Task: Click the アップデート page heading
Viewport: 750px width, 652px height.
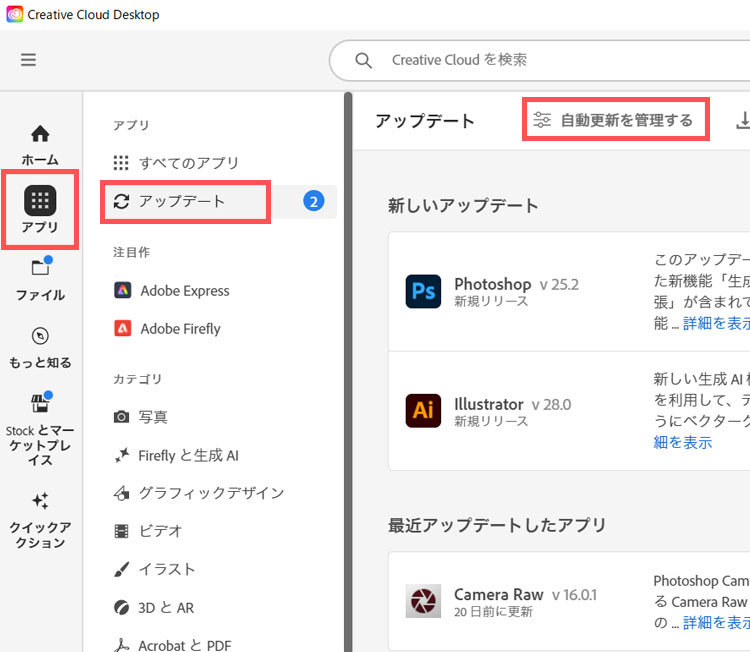Action: [425, 121]
